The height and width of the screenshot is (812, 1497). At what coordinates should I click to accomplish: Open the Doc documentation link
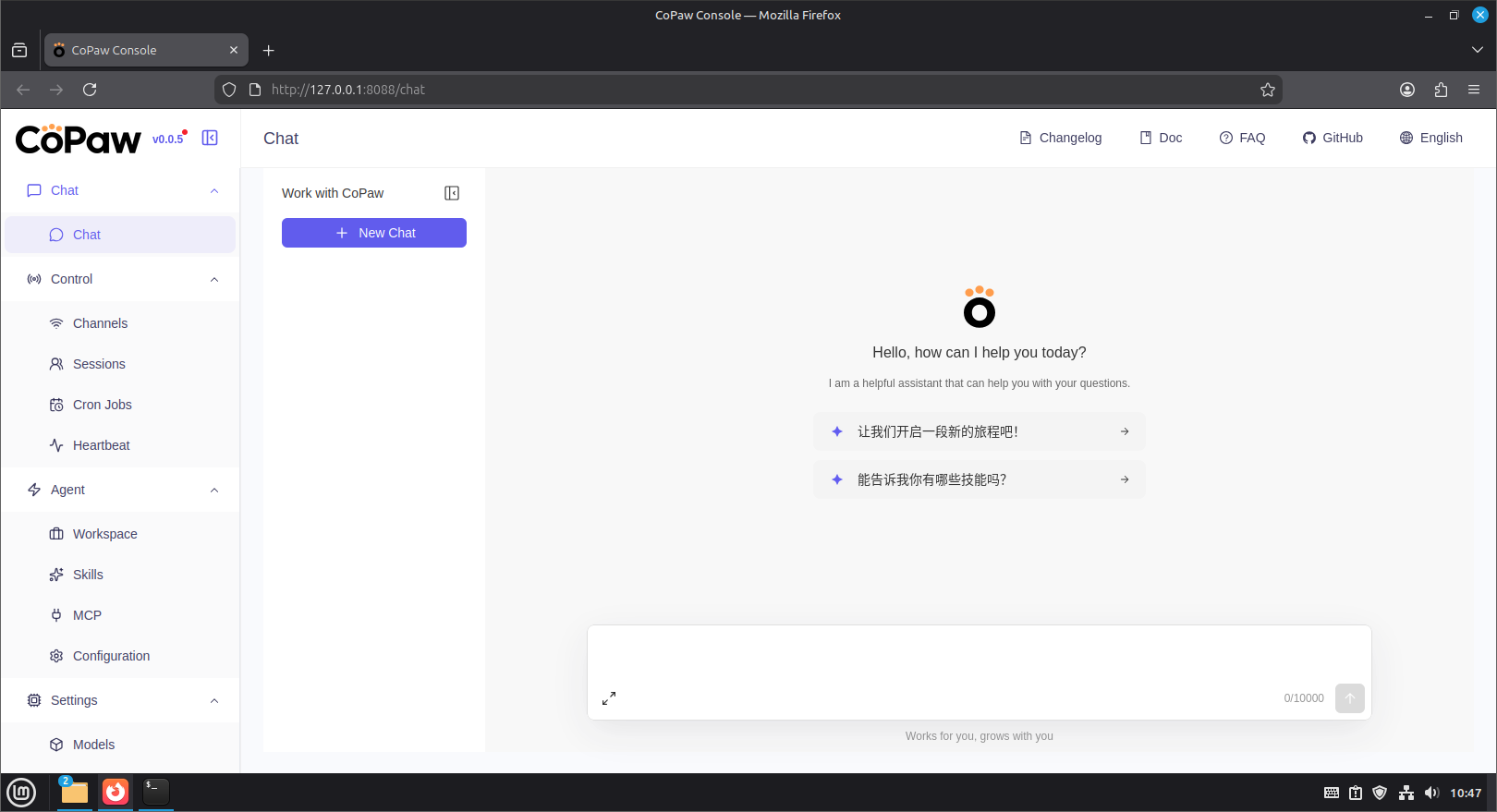pyautogui.click(x=1161, y=138)
